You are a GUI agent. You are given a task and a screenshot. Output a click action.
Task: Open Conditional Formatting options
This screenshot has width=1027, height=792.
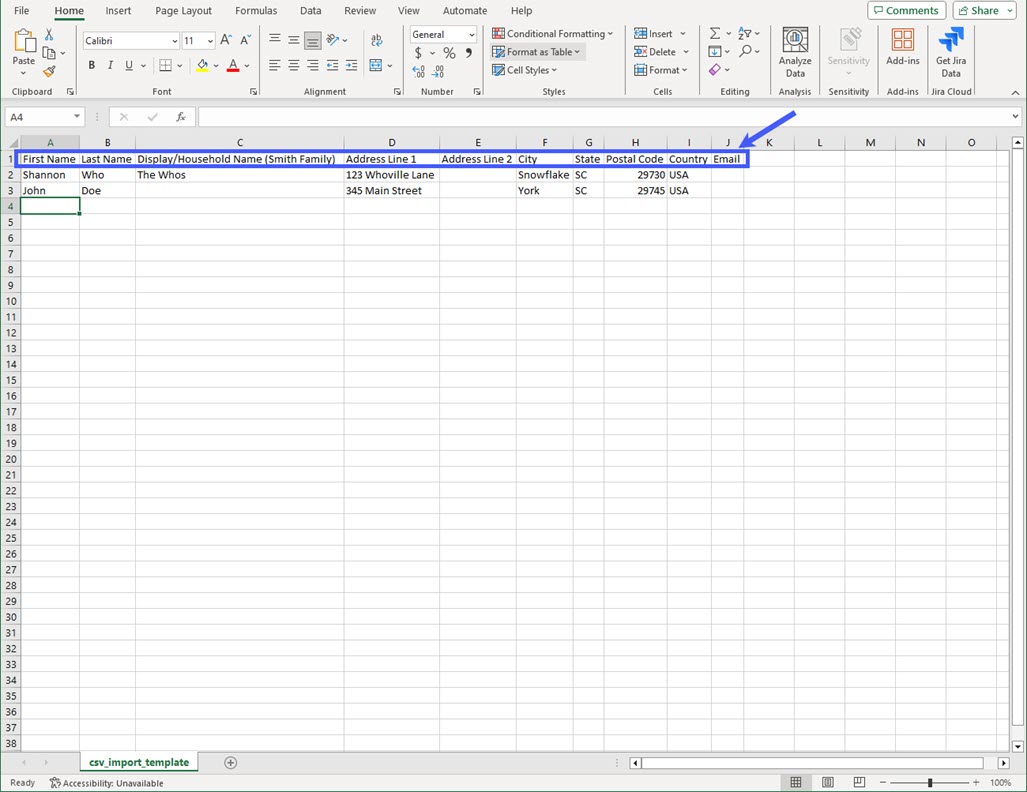[551, 32]
